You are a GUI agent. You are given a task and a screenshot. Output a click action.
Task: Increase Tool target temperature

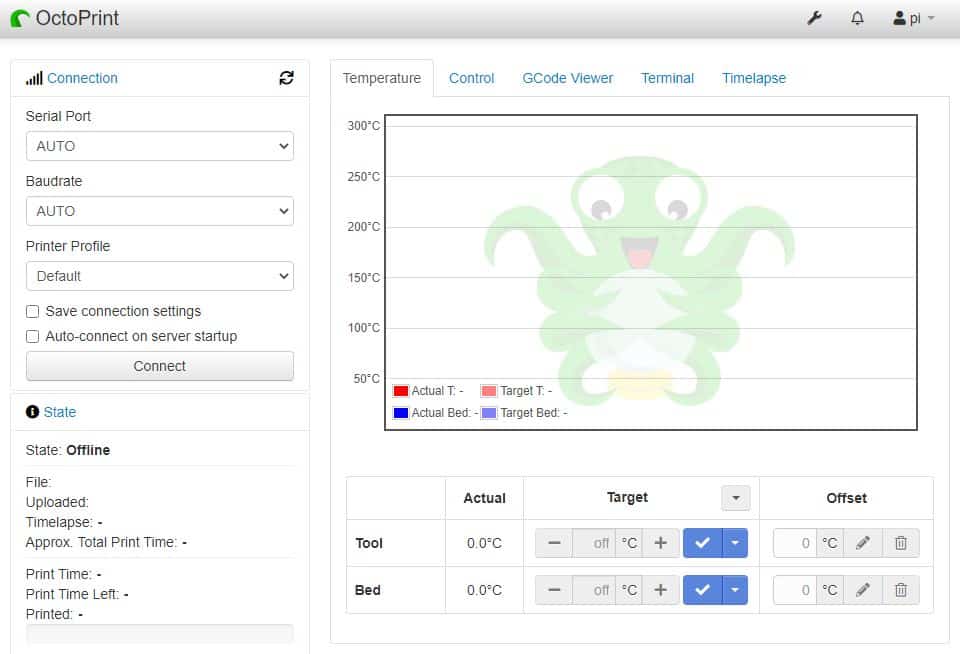click(x=661, y=543)
